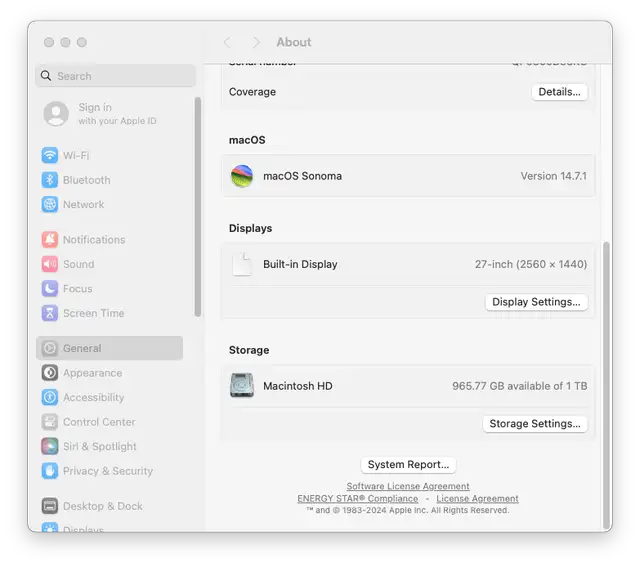Select the Desktop & Dock icon
The width and height of the screenshot is (640, 566).
50,506
